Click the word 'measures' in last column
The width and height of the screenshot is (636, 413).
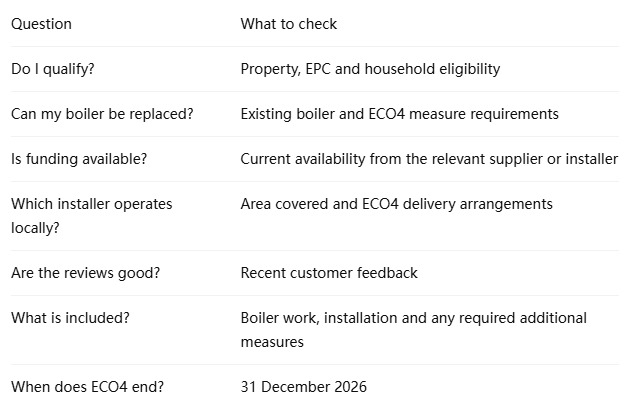(272, 342)
